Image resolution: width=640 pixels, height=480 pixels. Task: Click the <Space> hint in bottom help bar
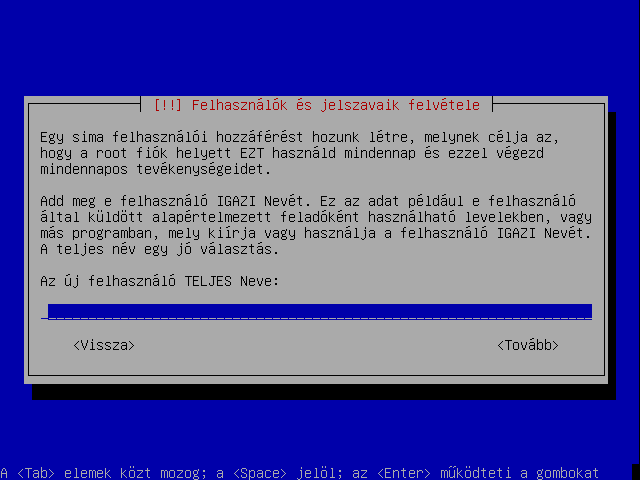[x=260, y=473]
